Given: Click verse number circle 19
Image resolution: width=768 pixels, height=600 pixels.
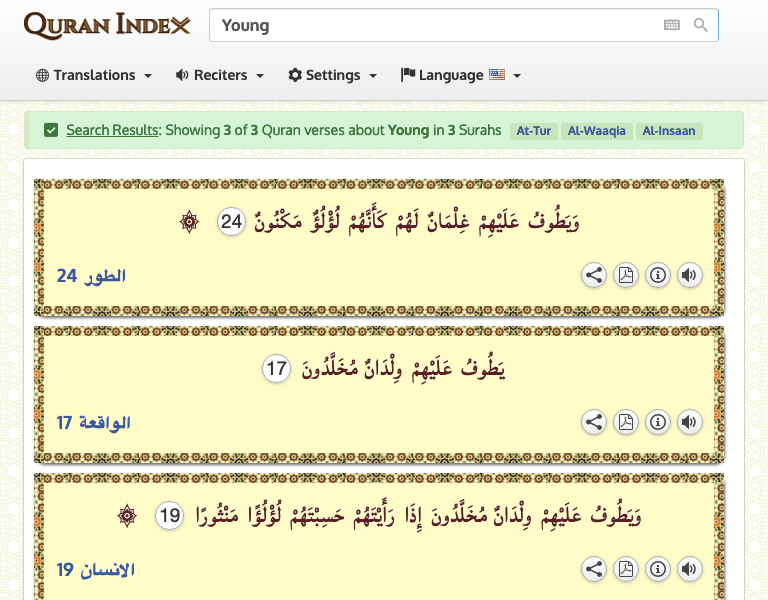Looking at the screenshot, I should pos(169,515).
